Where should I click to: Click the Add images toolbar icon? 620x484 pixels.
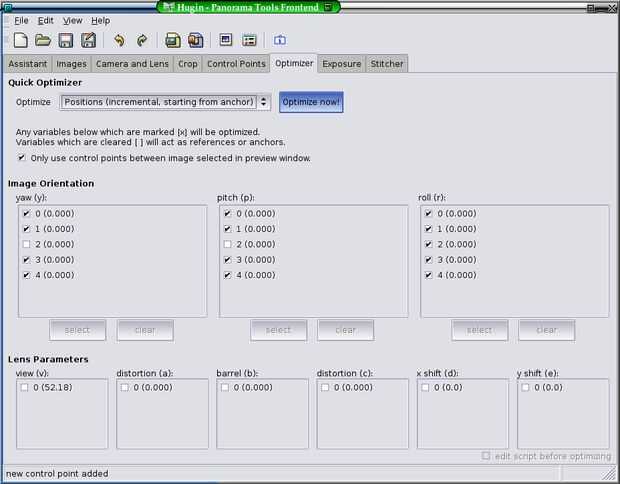[x=173, y=40]
